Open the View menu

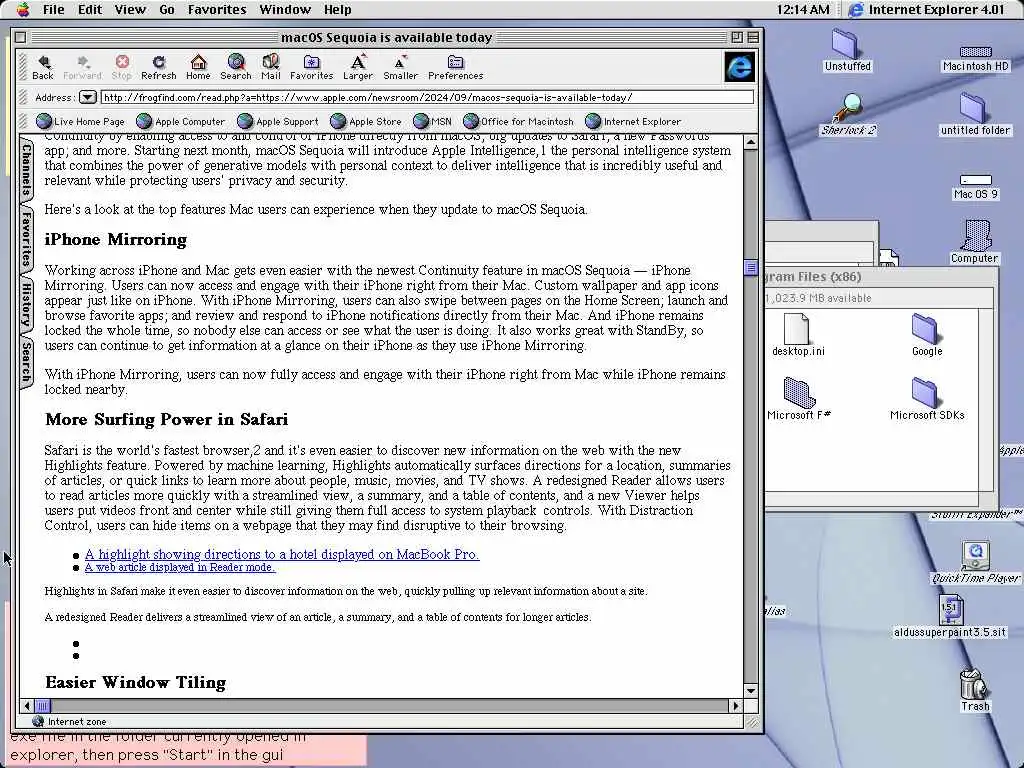130,9
